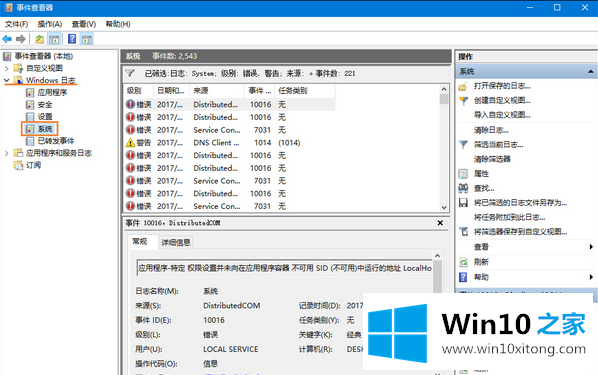Sort by the 任务类别 column header
This screenshot has width=598, height=375.
[x=305, y=91]
